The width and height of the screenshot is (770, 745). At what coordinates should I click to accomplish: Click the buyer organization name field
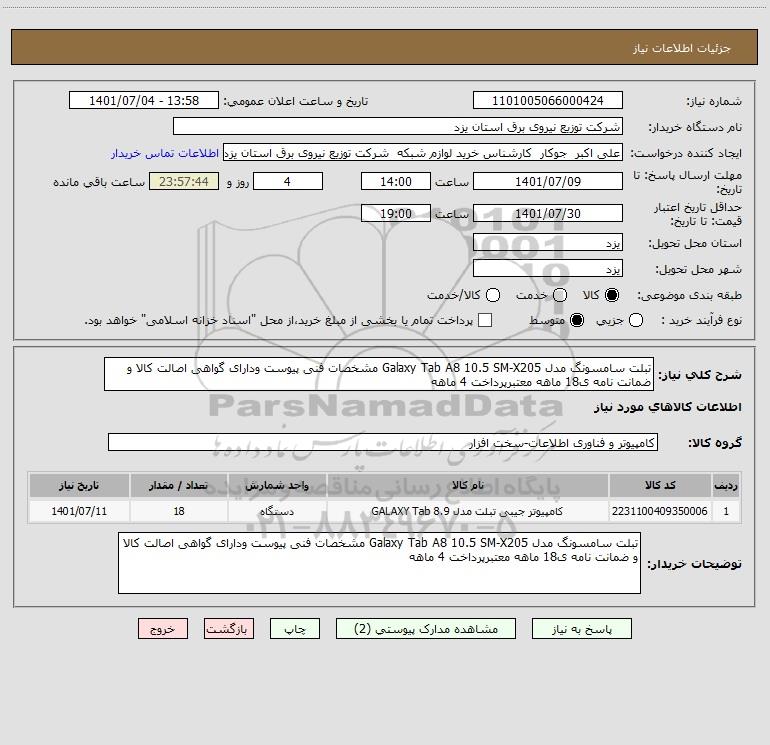(x=398, y=126)
